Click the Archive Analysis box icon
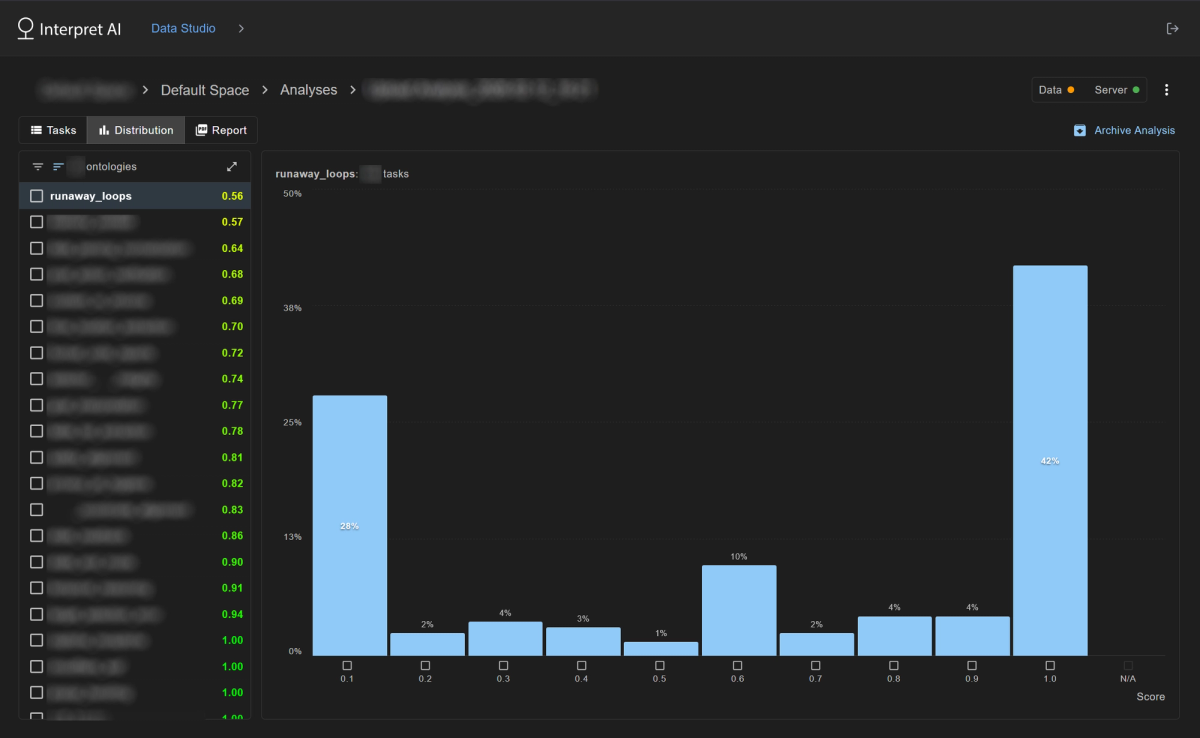This screenshot has height=738, width=1200. (1080, 131)
